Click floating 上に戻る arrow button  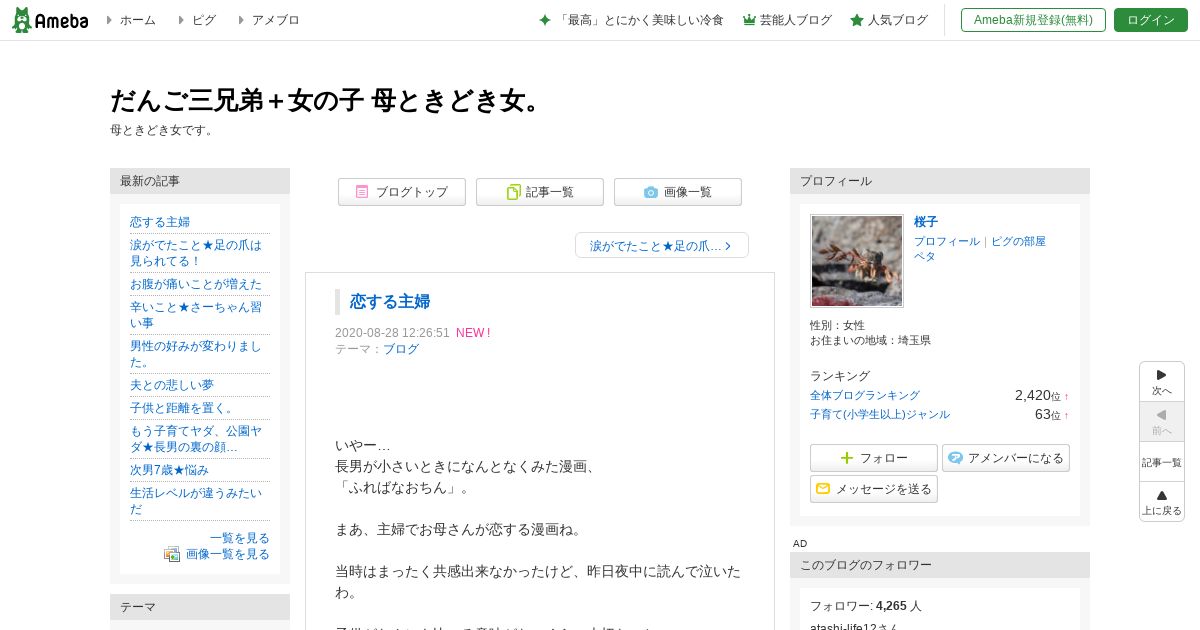(x=1162, y=501)
